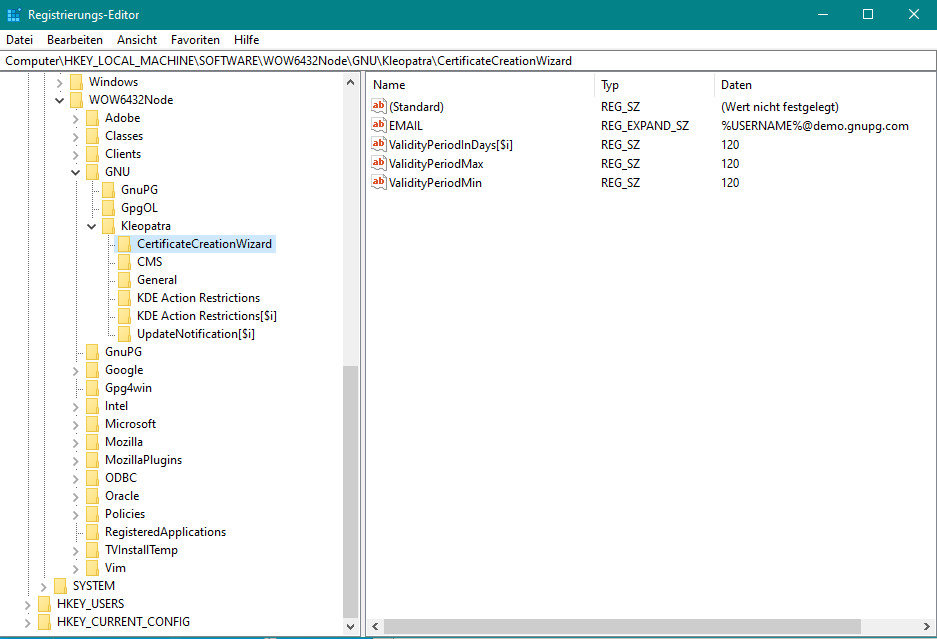The height and width of the screenshot is (639, 937).
Task: Select the GnuPG key under WOW6432Node
Action: (x=123, y=351)
